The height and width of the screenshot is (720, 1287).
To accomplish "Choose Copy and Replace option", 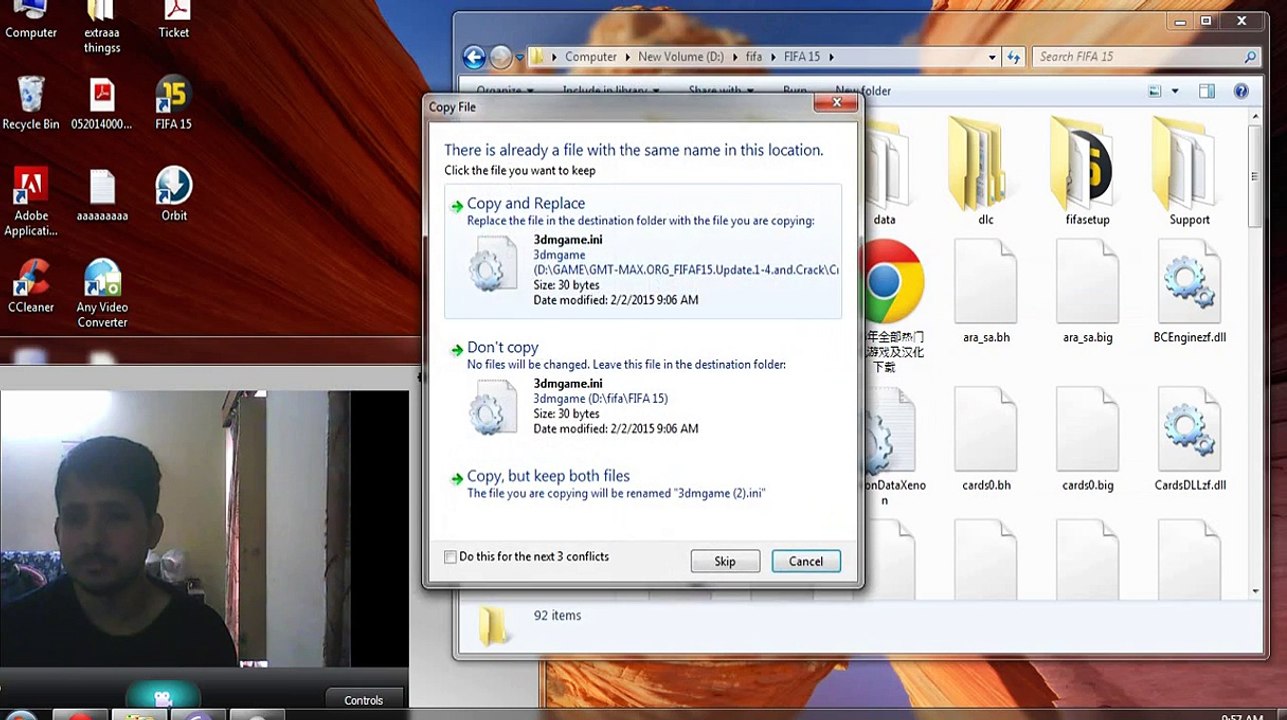I will [x=643, y=251].
